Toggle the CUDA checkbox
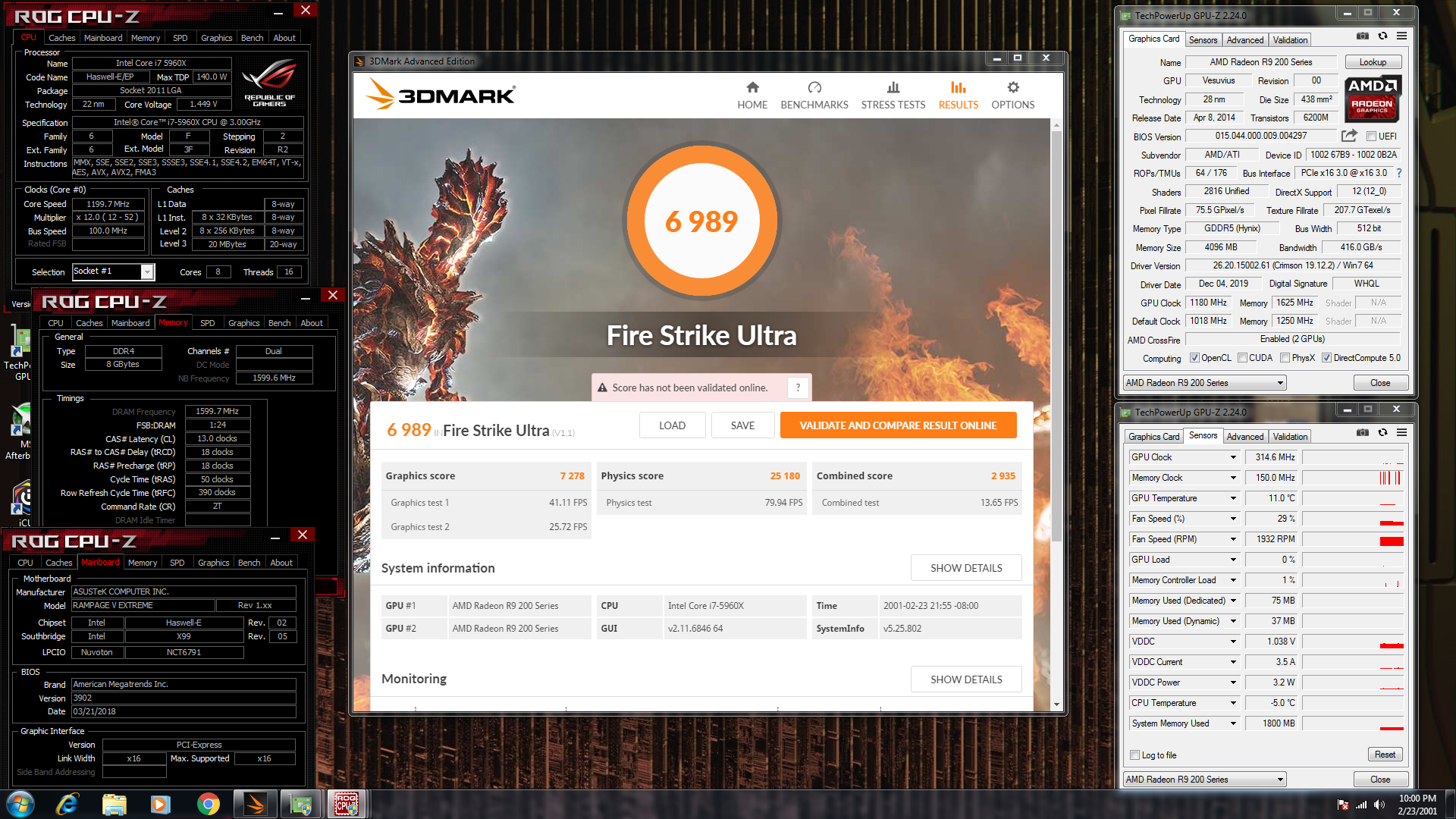The width and height of the screenshot is (1456, 819). point(1242,358)
